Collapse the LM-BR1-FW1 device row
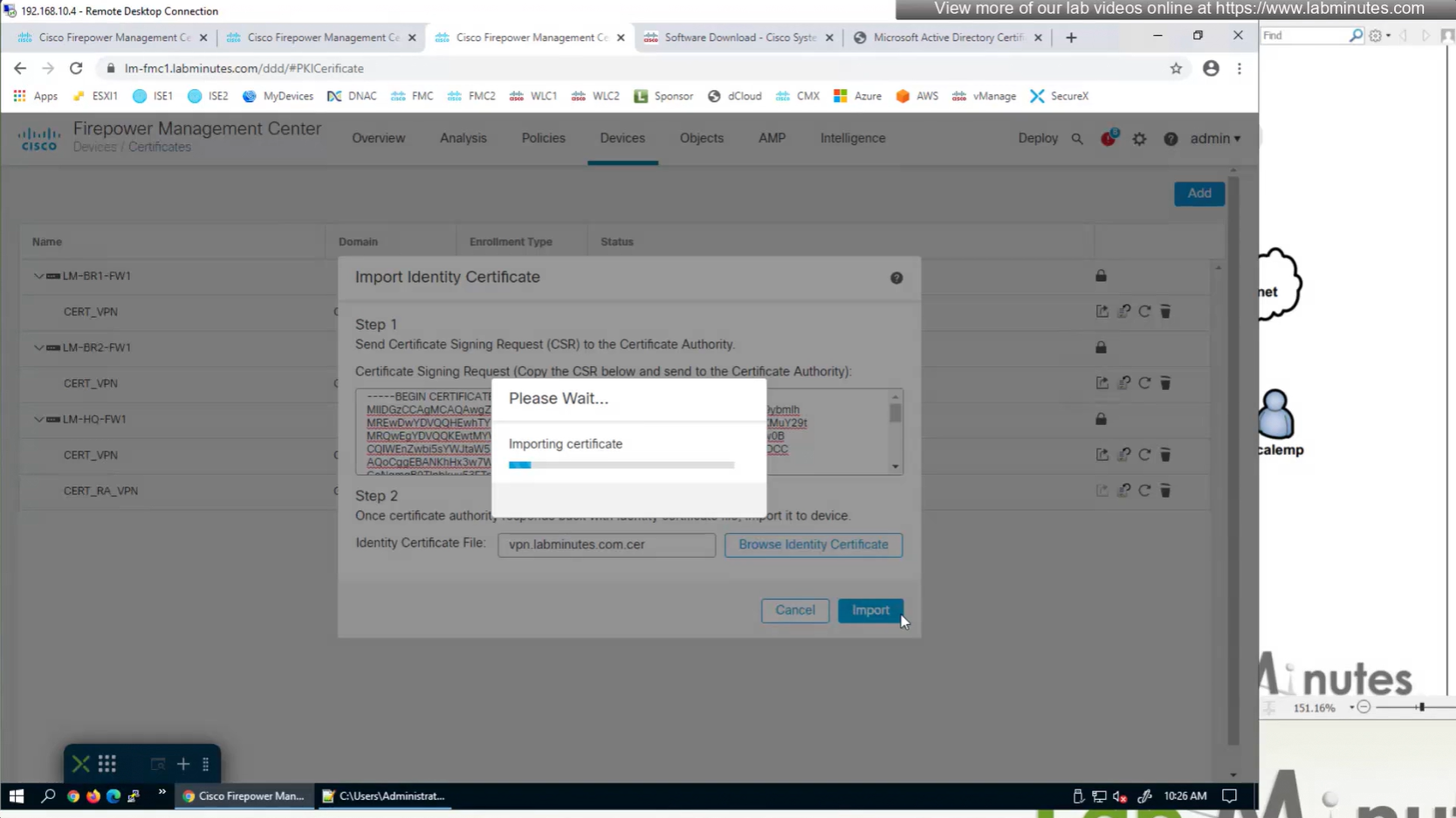 tap(38, 276)
